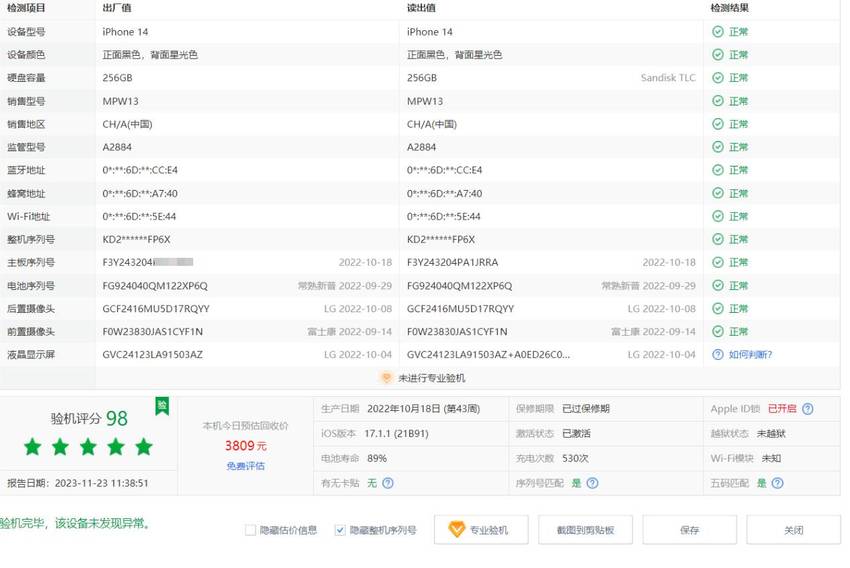Click the help icon beside 序列号匹配 是
Screen dimensions: 850x568
(593, 483)
